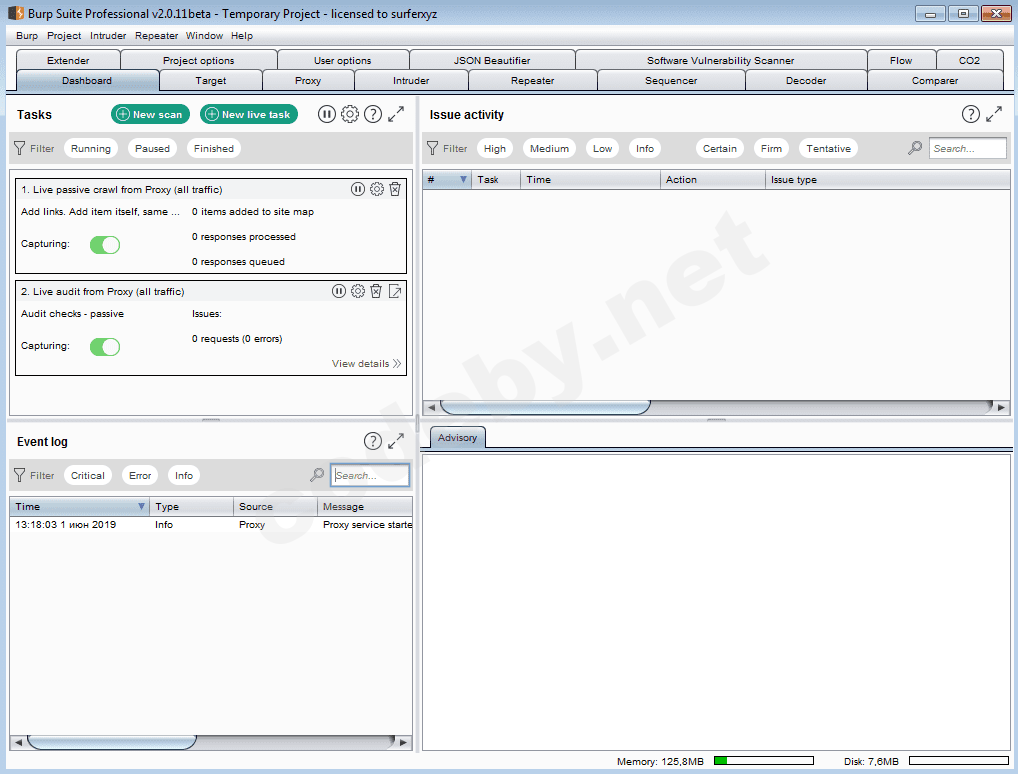The image size is (1018, 774).
Task: Switch to the Target tab
Action: (x=211, y=81)
